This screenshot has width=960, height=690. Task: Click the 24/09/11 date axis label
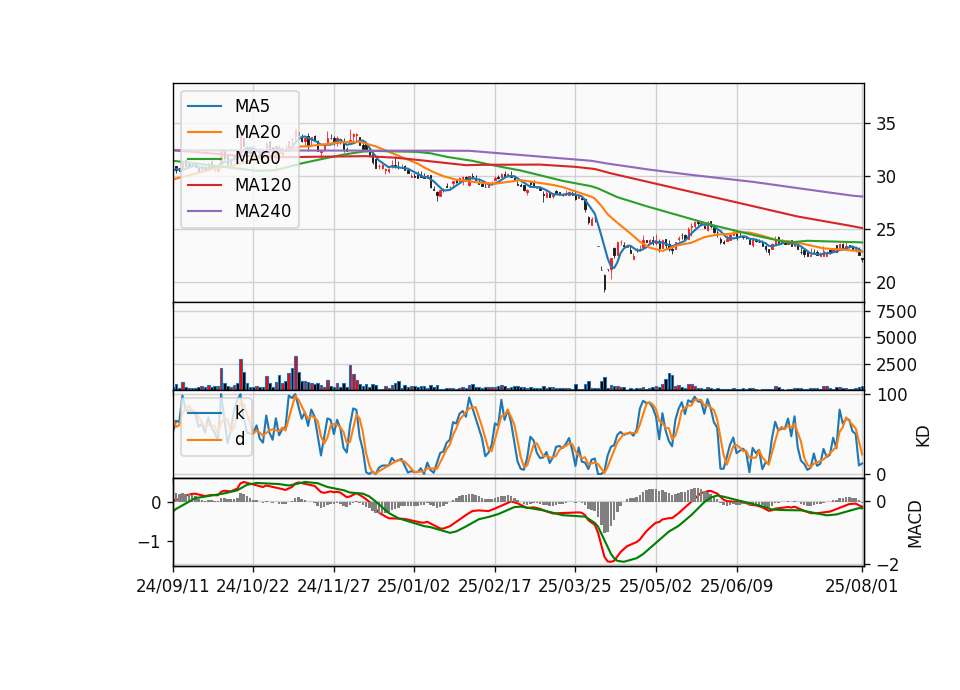pos(173,586)
